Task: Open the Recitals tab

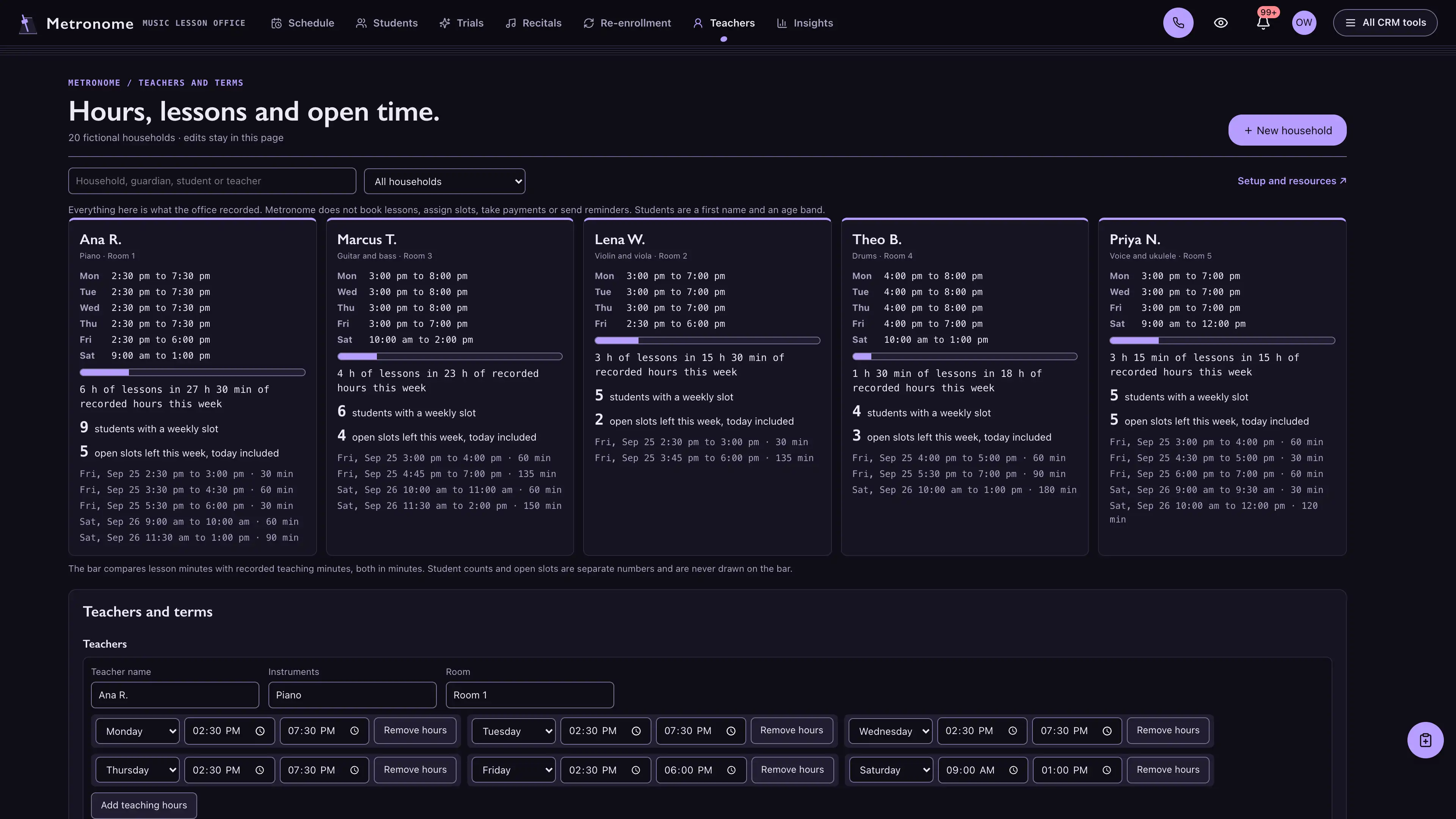Action: [x=533, y=23]
